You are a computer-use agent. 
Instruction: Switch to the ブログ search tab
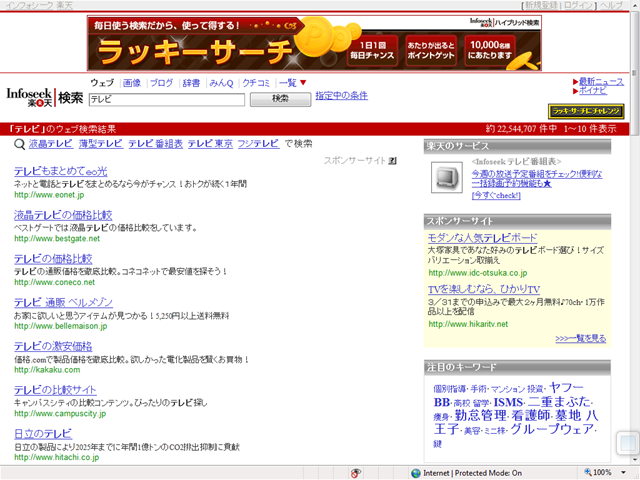pyautogui.click(x=162, y=83)
